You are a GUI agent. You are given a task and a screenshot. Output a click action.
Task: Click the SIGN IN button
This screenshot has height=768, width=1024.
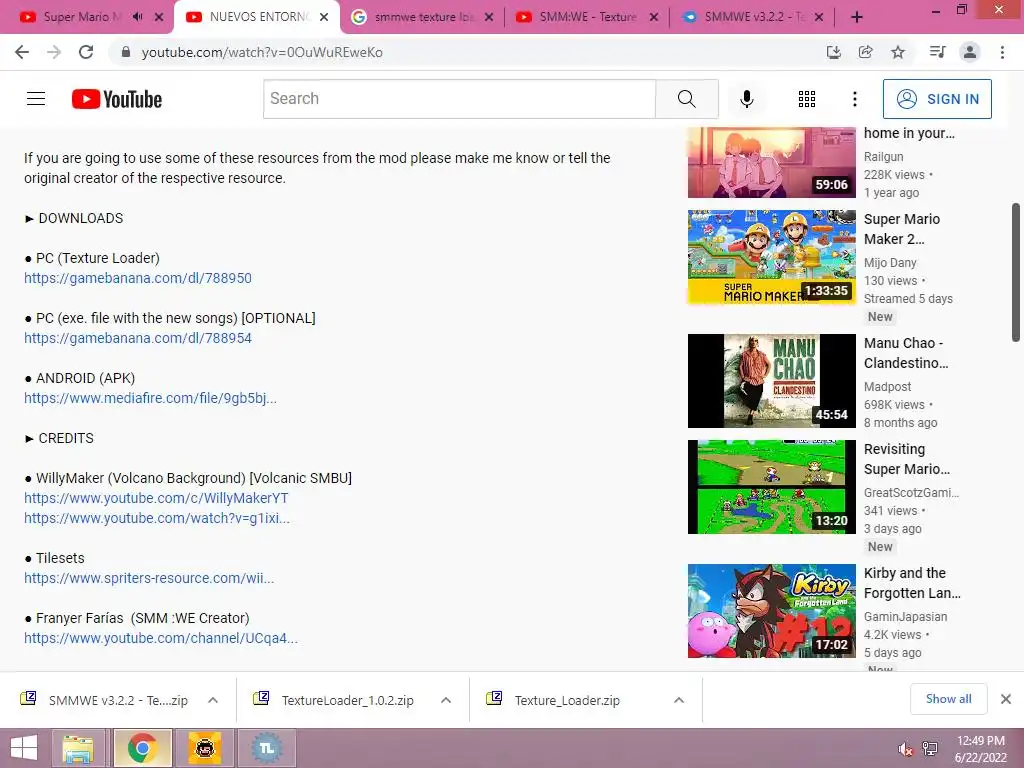[937, 99]
